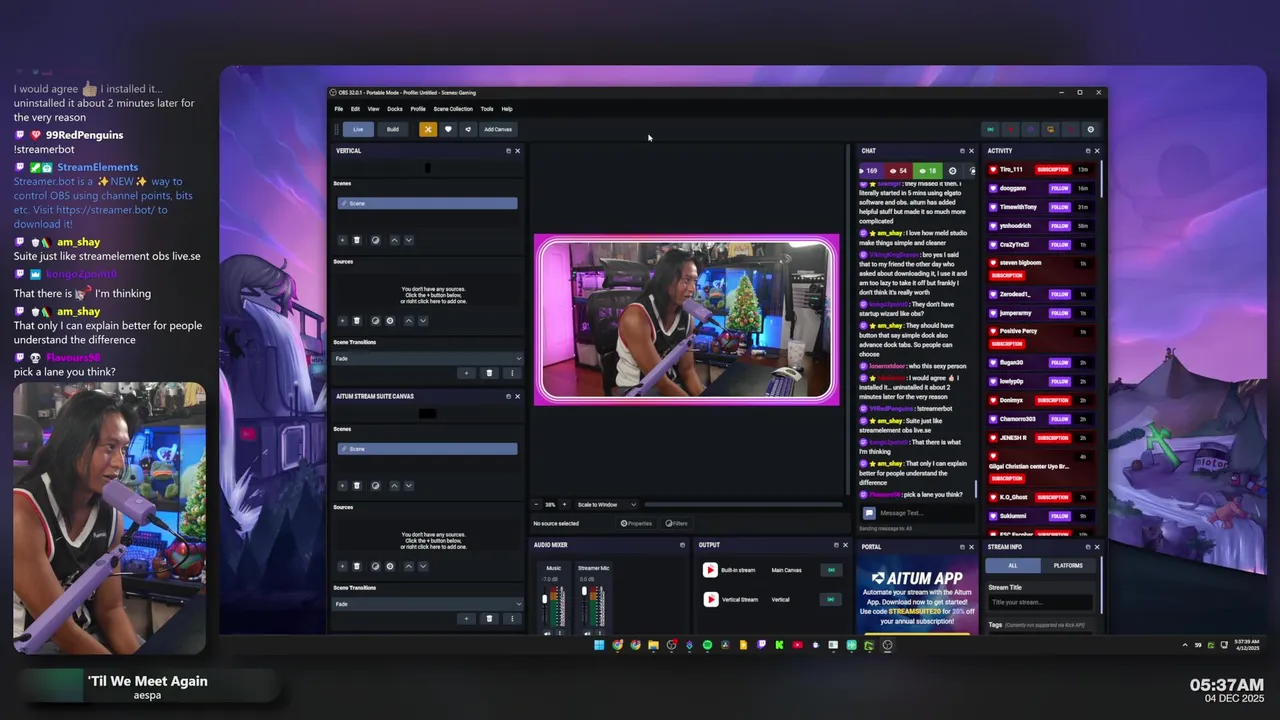Image resolution: width=1280 pixels, height=720 pixels.
Task: Remove transition in Aitum Canvas dock
Action: pyautogui.click(x=489, y=619)
